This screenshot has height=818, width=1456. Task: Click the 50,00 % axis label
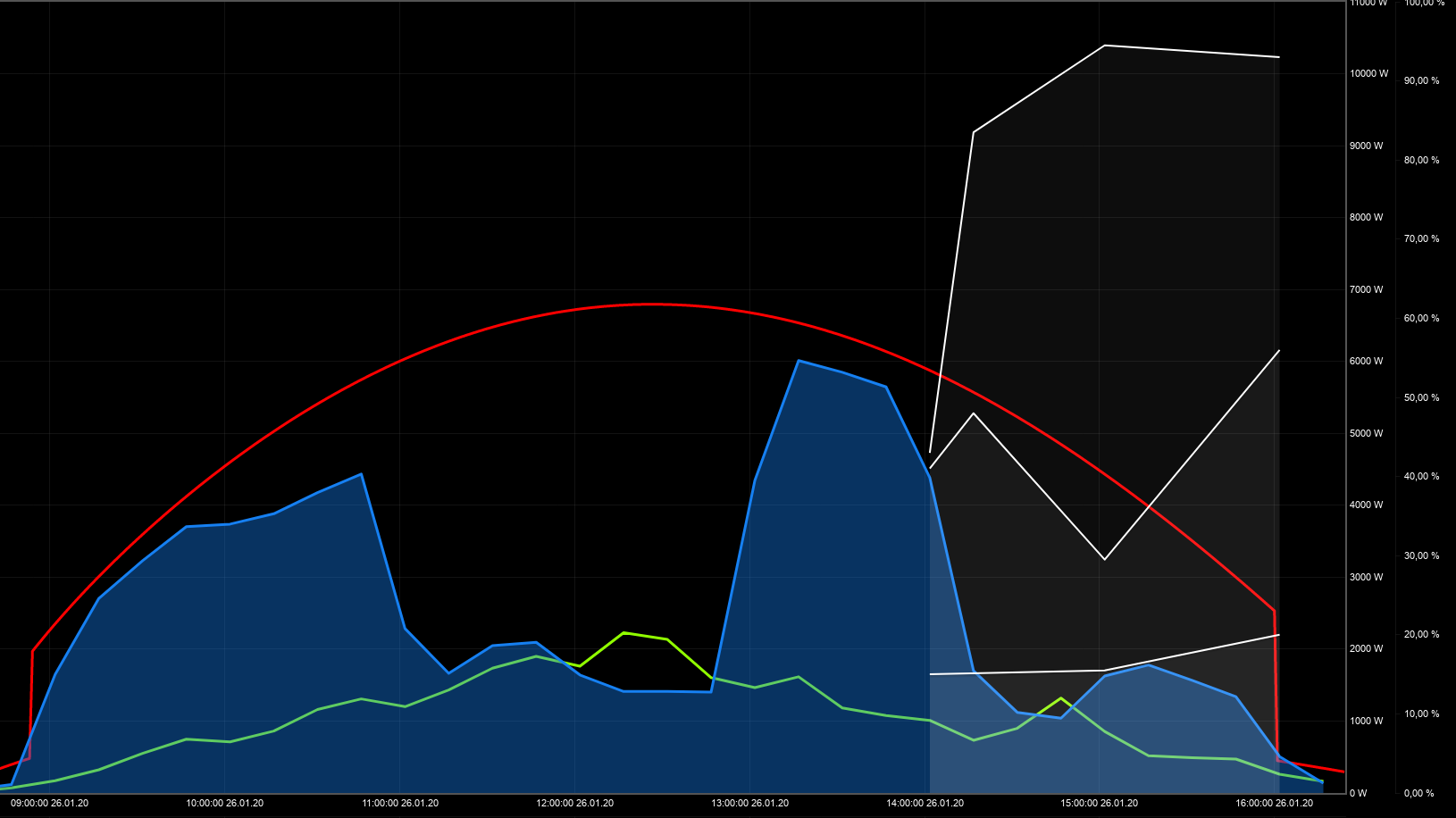(x=1421, y=397)
